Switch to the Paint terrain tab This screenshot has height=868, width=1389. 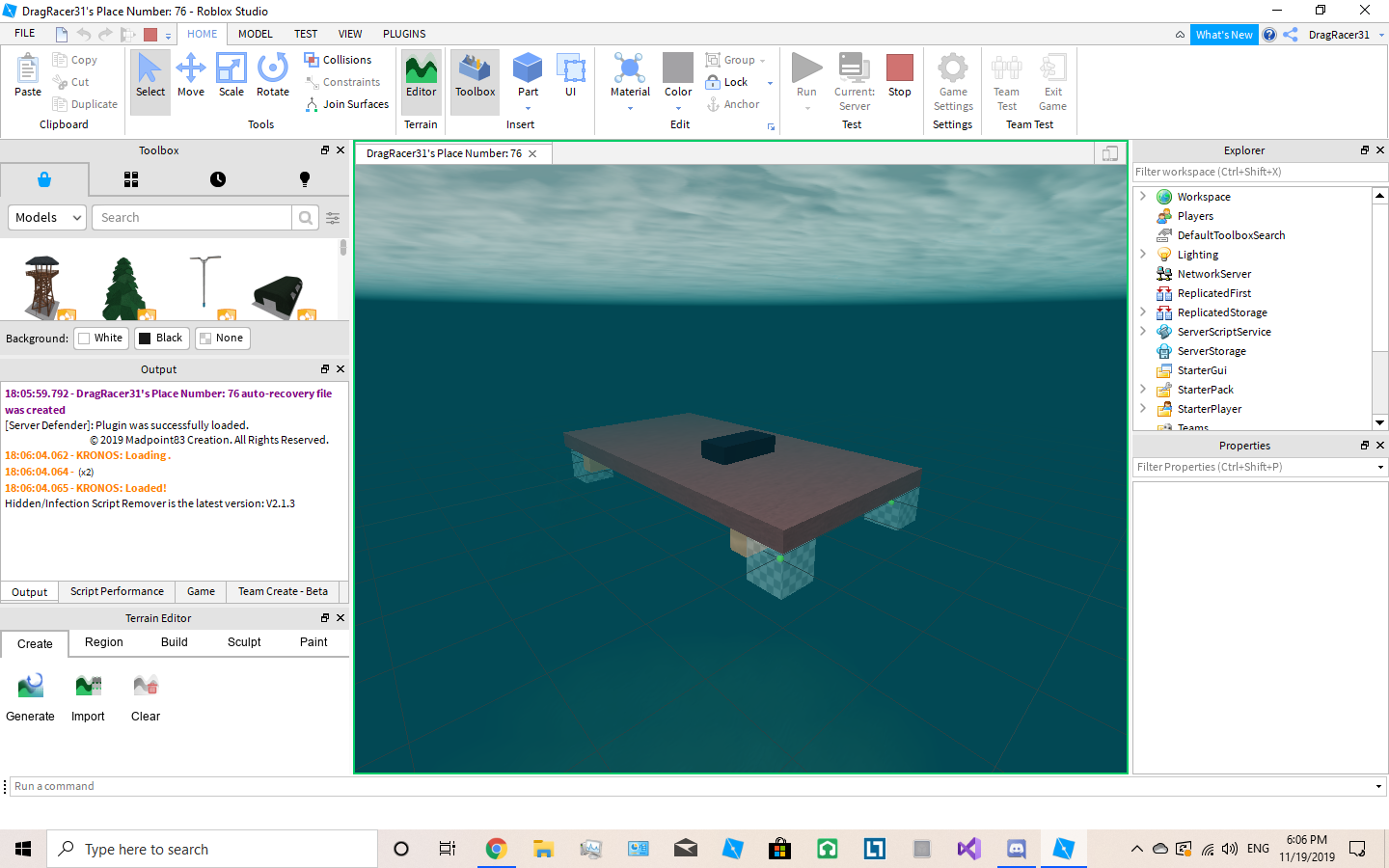313,642
